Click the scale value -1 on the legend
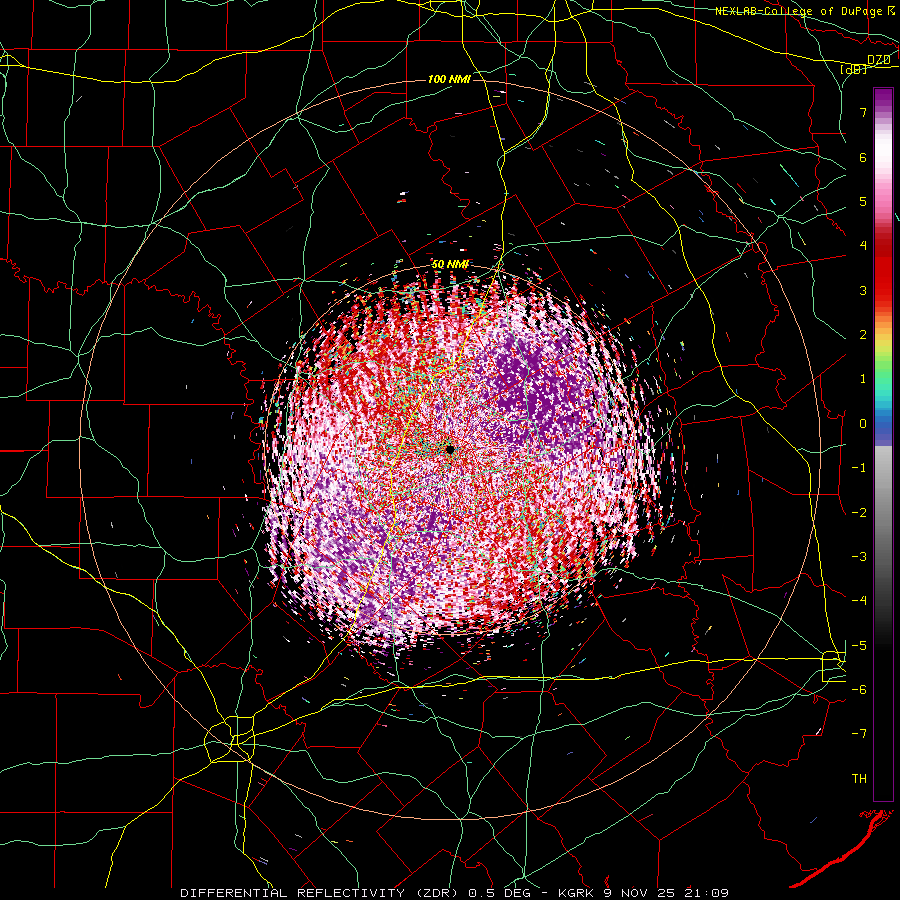 point(859,468)
